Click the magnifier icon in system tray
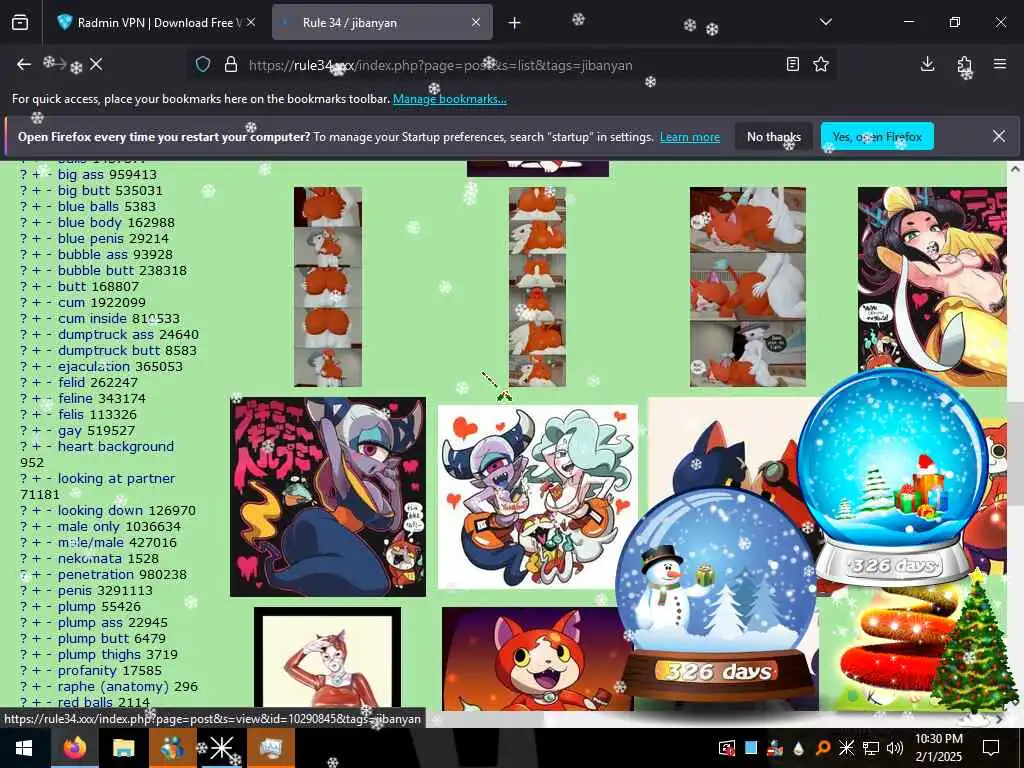Image resolution: width=1024 pixels, height=768 pixels. [823, 748]
